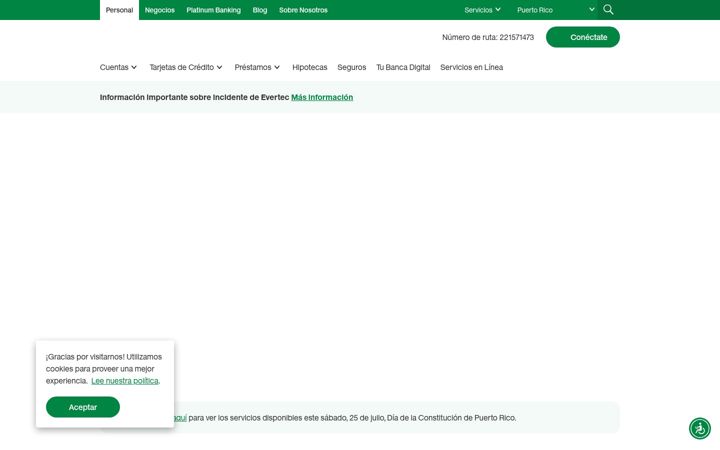Click the Evertec incident notice text
Image resolution: width=720 pixels, height=450 pixels.
click(194, 97)
